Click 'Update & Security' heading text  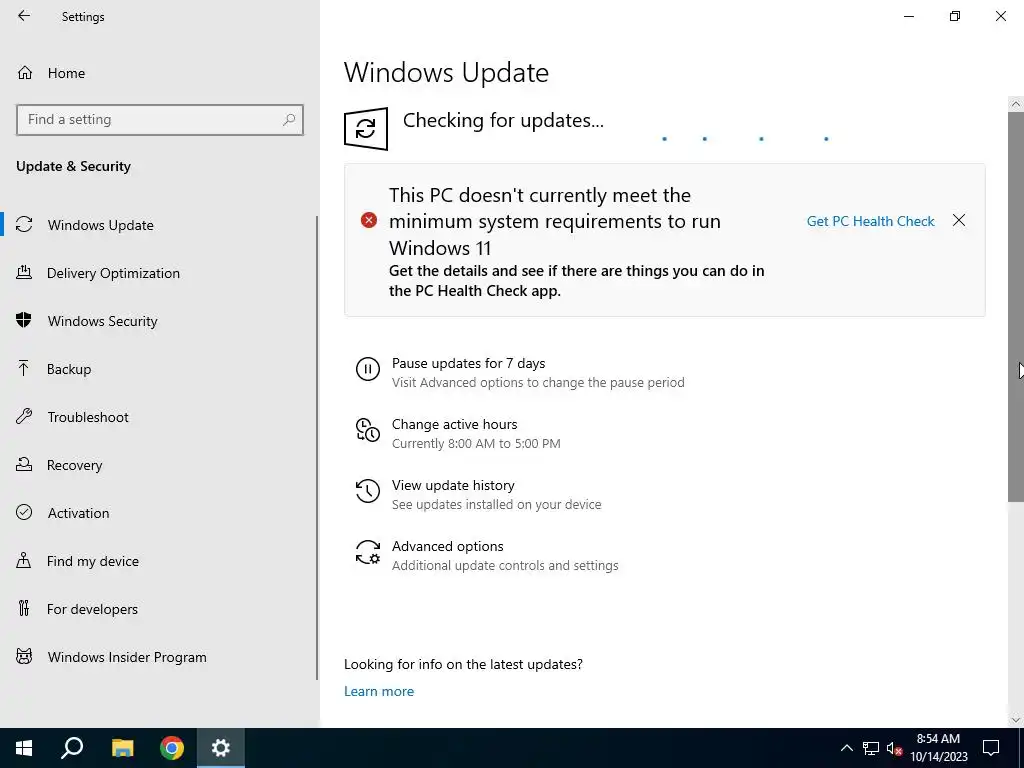73,166
